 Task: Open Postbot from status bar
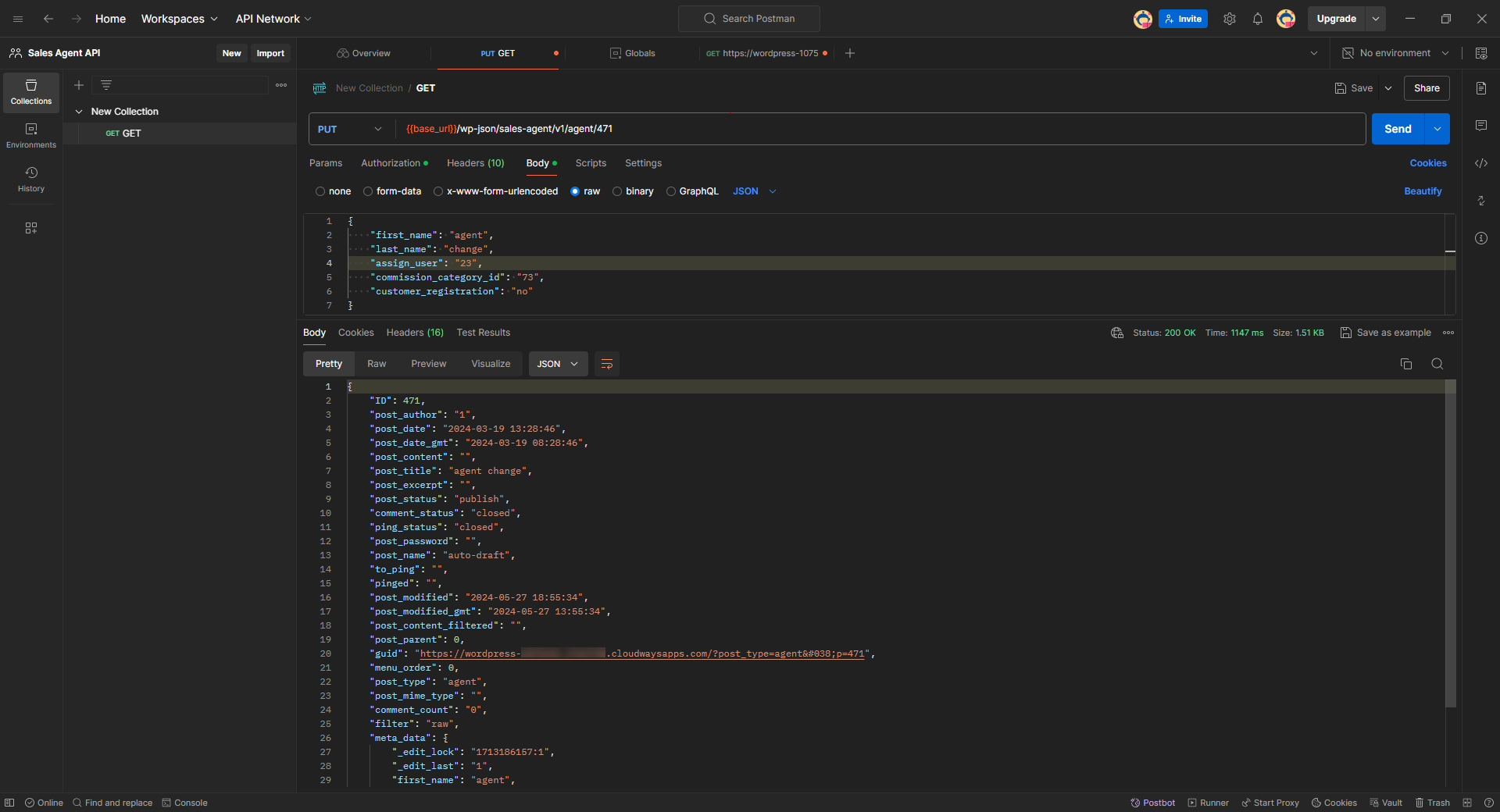click(x=1152, y=803)
